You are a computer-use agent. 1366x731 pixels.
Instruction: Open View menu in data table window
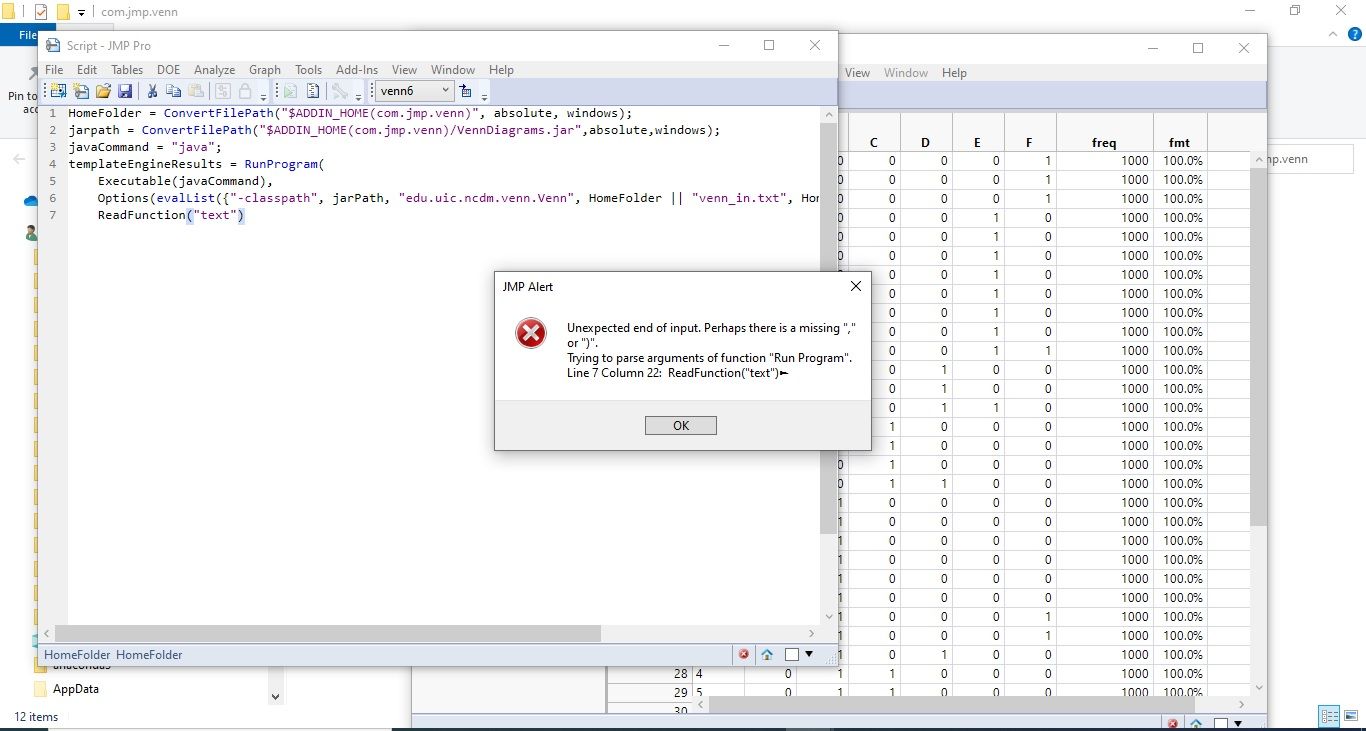[858, 73]
